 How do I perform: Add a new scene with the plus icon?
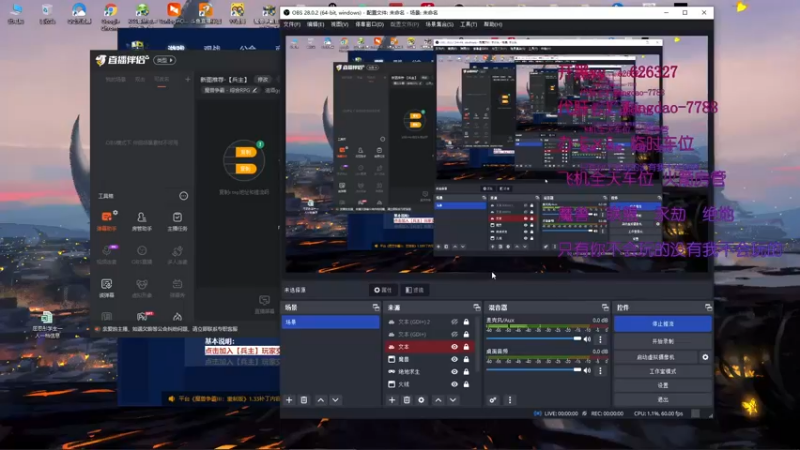pos(289,400)
